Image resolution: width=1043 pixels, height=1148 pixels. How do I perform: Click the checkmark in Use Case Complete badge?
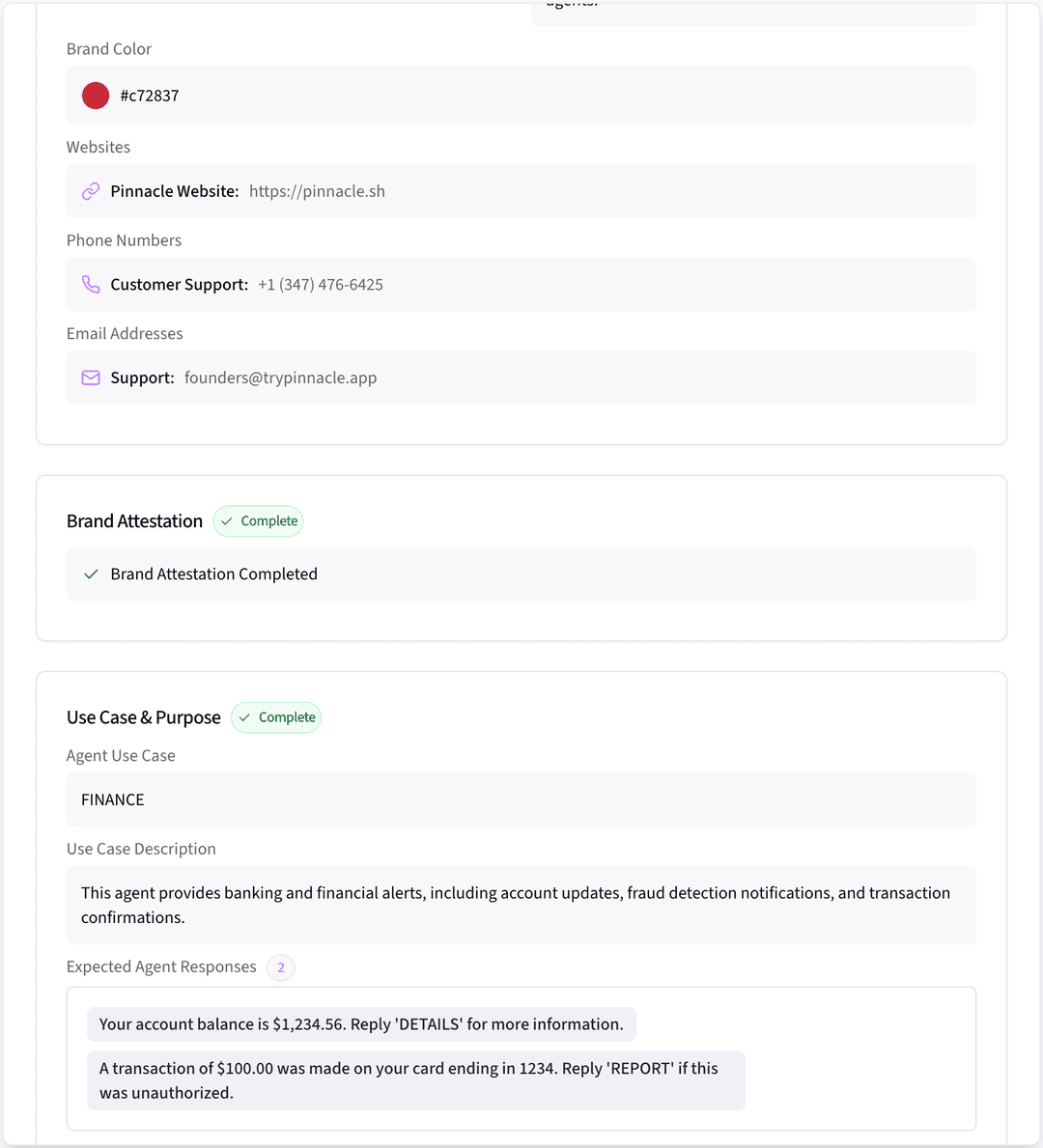244,717
